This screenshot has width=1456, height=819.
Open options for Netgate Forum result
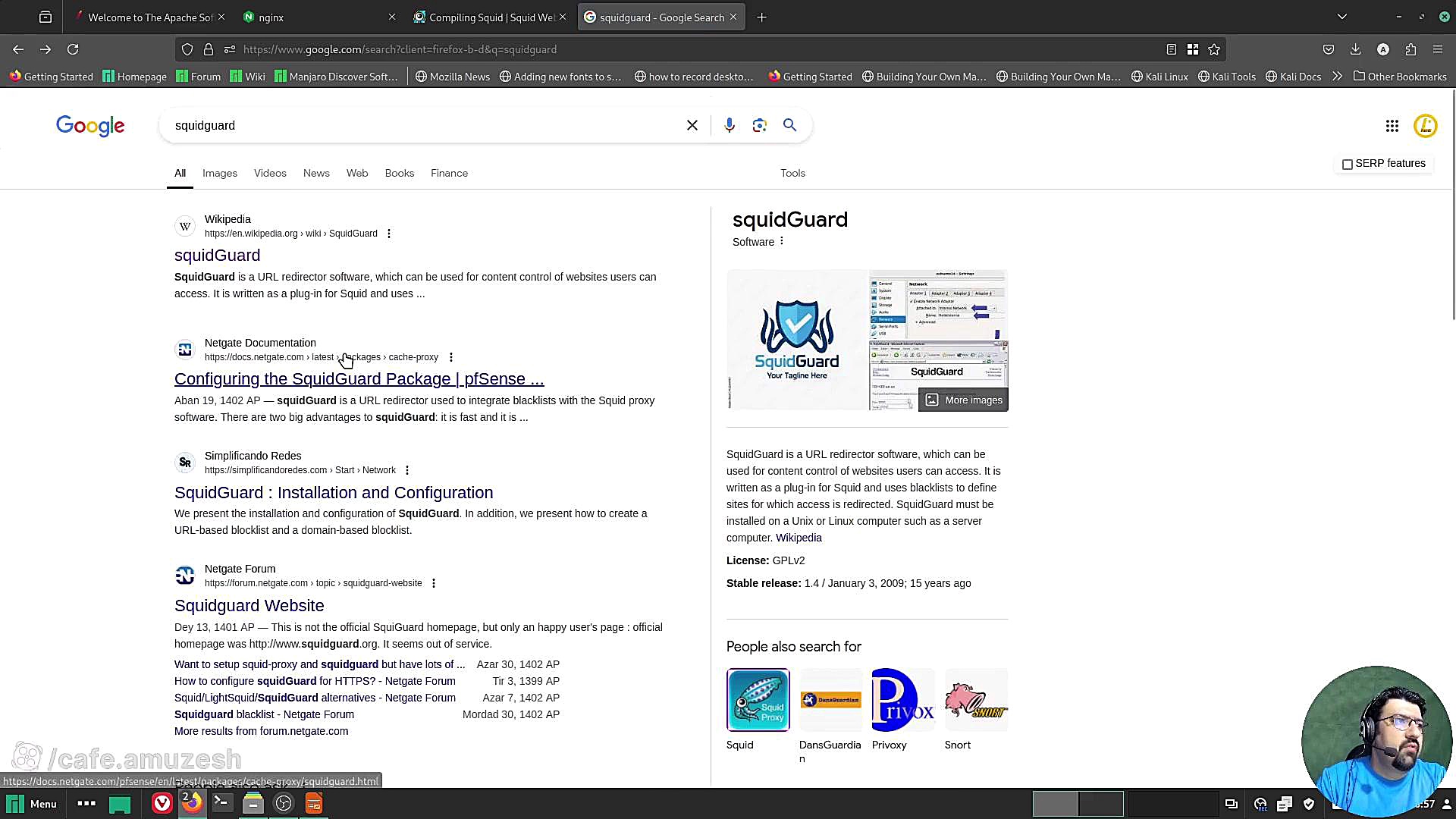coord(434,583)
